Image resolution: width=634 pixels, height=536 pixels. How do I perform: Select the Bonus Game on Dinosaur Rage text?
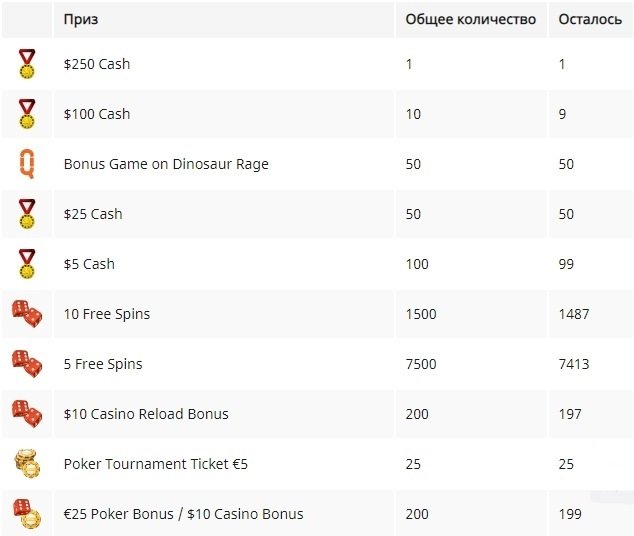point(166,164)
